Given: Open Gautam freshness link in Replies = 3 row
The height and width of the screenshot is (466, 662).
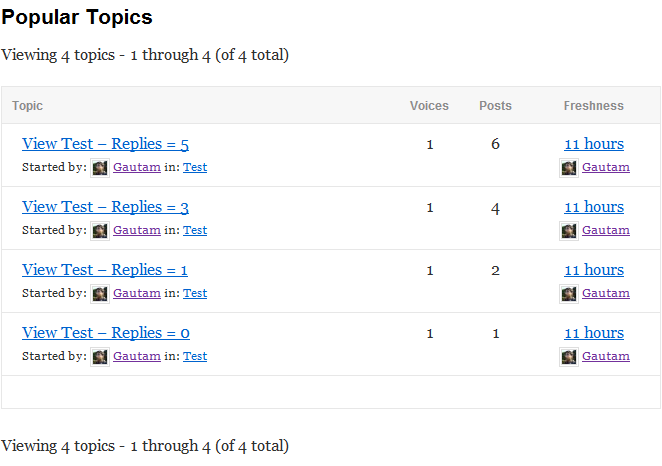Looking at the screenshot, I should pyautogui.click(x=606, y=230).
